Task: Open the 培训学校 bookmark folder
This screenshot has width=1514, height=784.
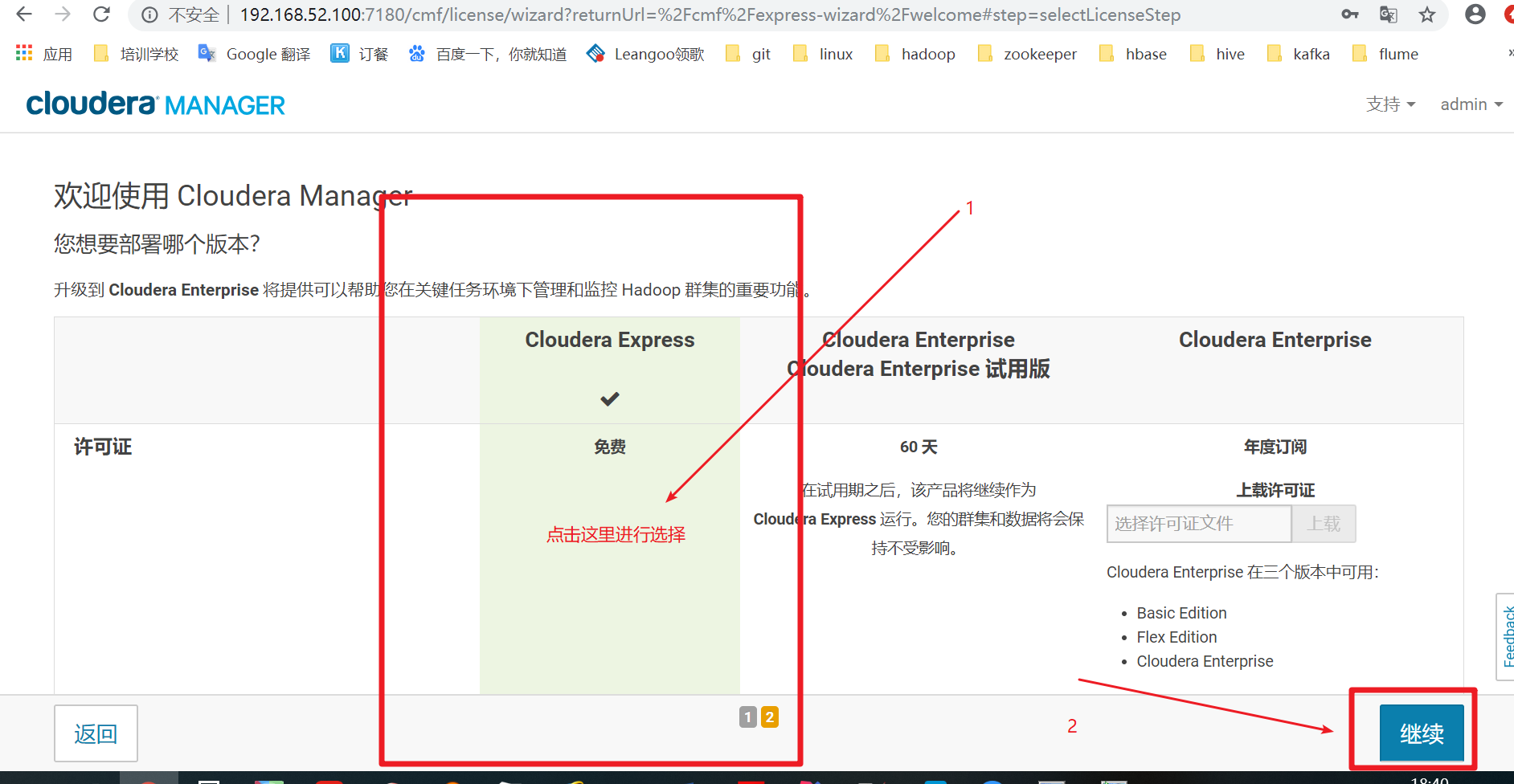Action: click(x=136, y=54)
